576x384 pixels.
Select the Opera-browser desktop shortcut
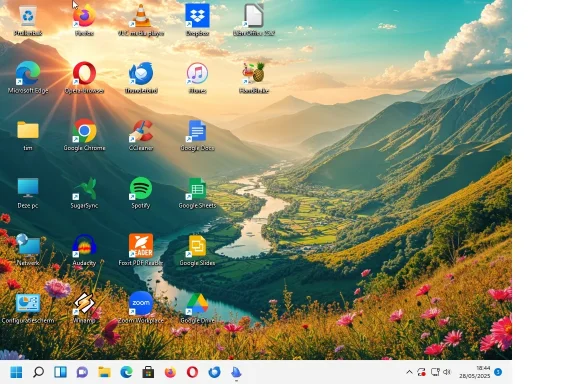[x=84, y=78]
